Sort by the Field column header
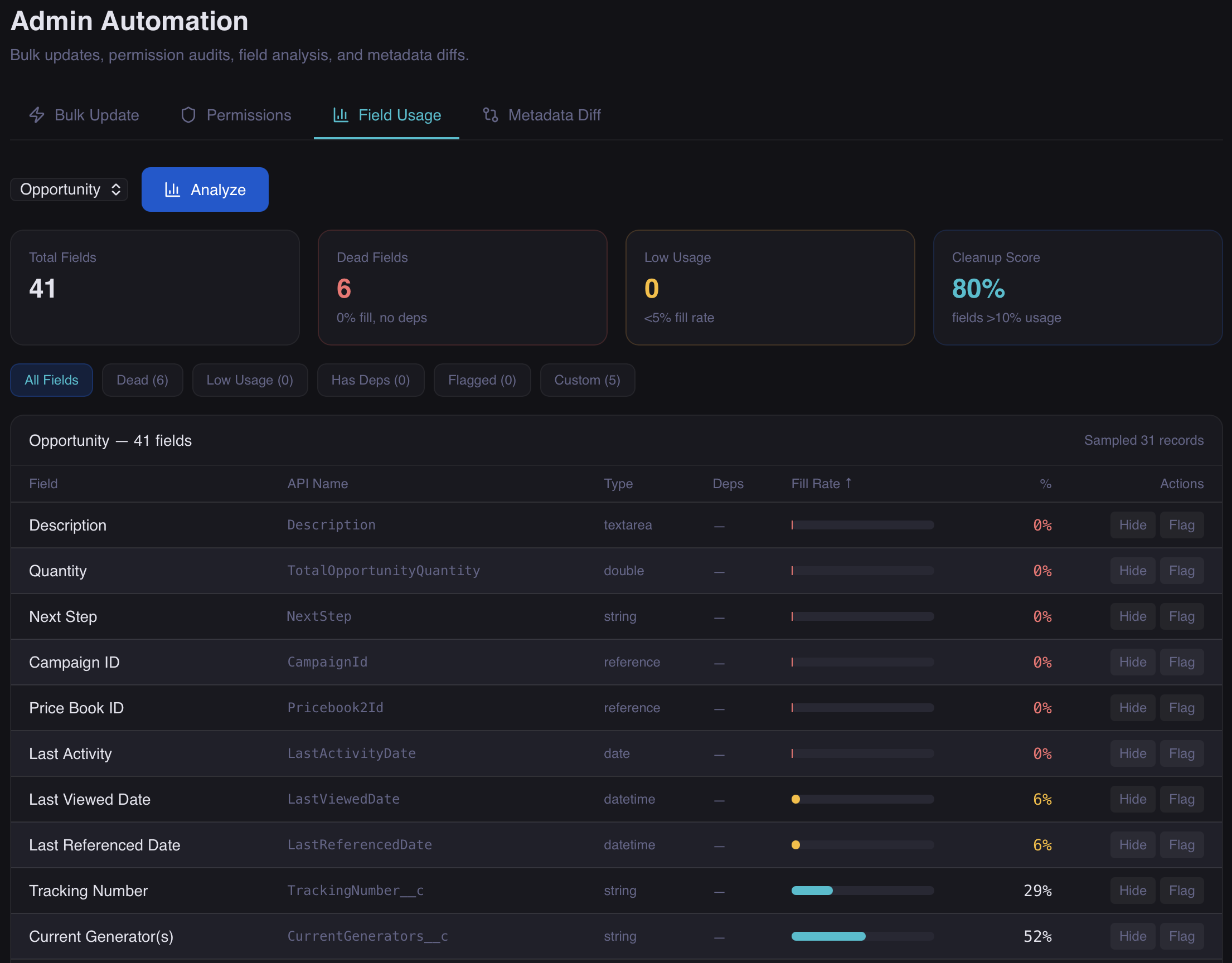The width and height of the screenshot is (1232, 963). click(43, 484)
